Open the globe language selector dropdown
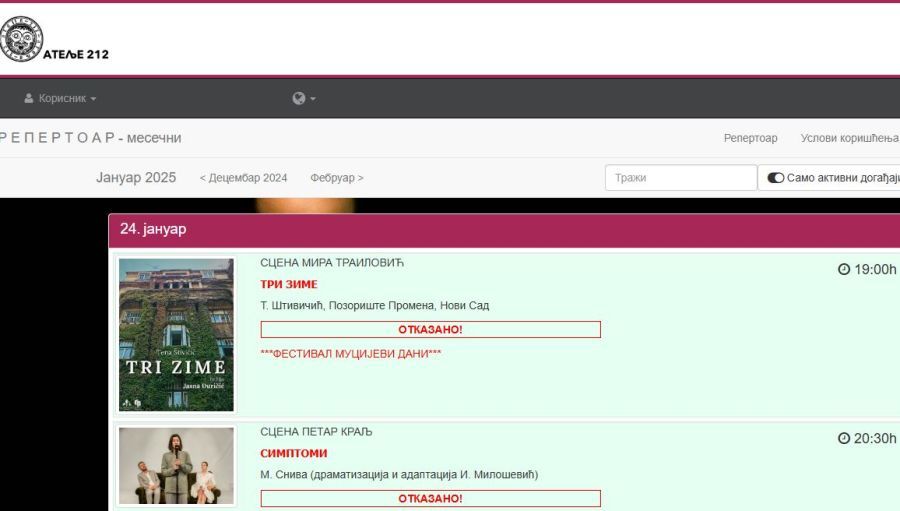900x511 pixels. (304, 98)
